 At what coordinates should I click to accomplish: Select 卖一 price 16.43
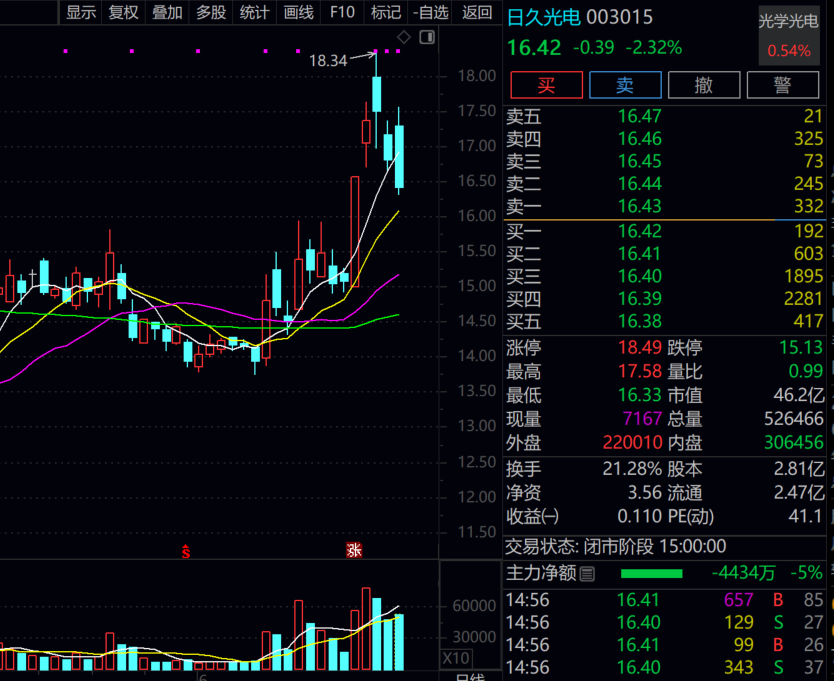point(639,206)
